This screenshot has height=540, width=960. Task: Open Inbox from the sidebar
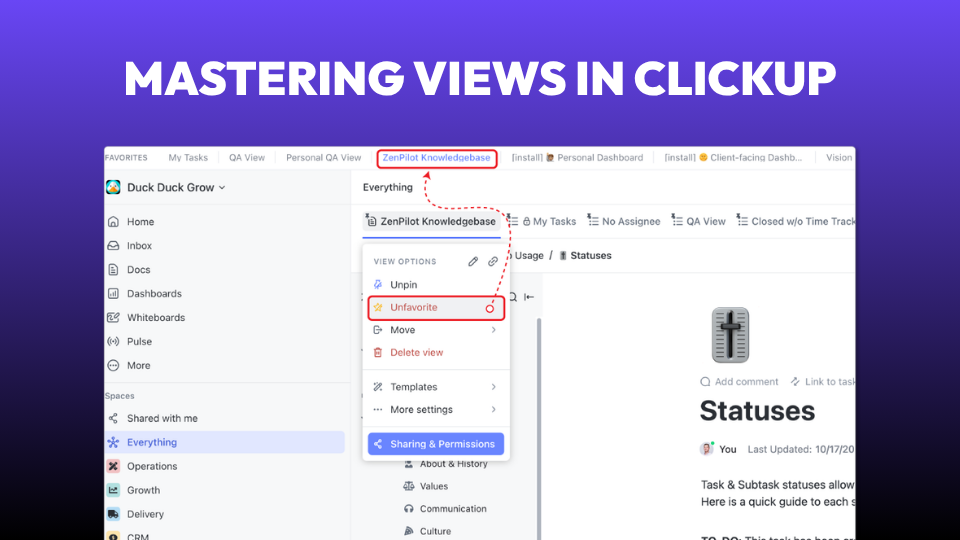click(x=139, y=246)
